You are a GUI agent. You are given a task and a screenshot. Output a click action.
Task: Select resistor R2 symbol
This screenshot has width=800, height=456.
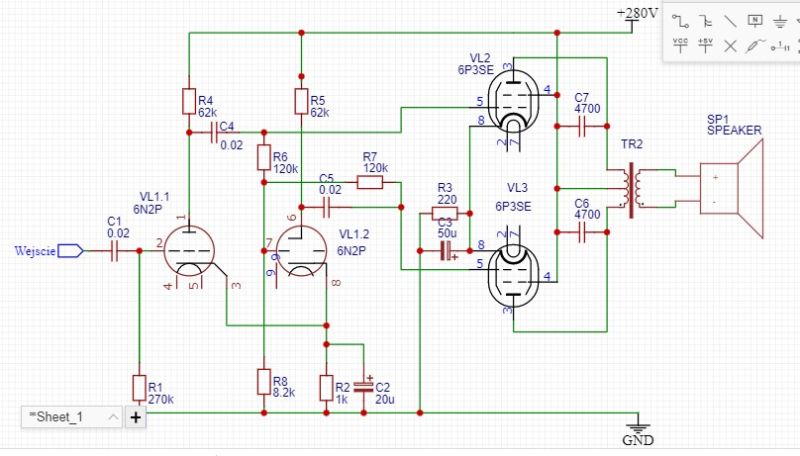[327, 388]
